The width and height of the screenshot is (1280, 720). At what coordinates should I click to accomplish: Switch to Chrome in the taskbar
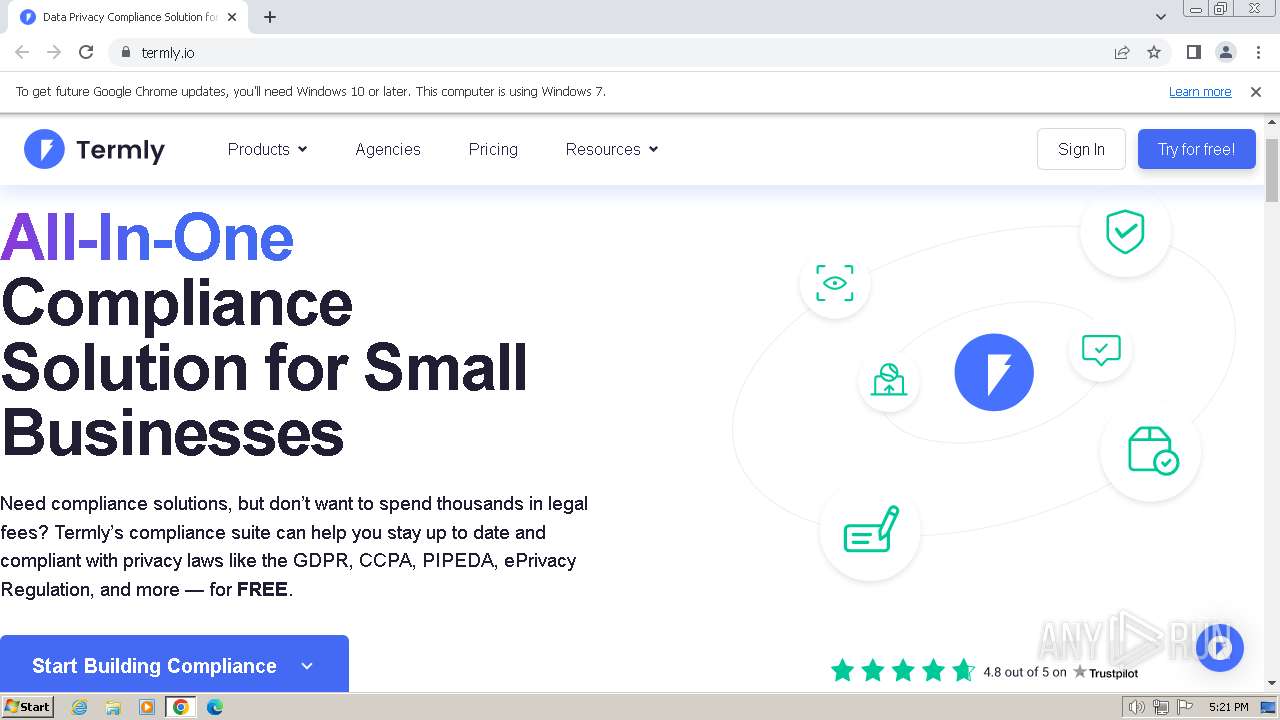(181, 707)
